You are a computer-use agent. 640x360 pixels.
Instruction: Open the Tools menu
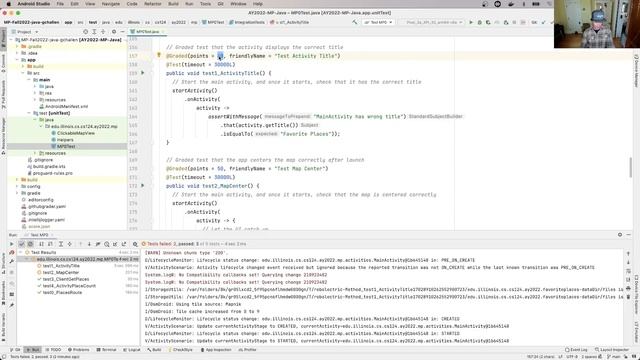click(x=205, y=4)
